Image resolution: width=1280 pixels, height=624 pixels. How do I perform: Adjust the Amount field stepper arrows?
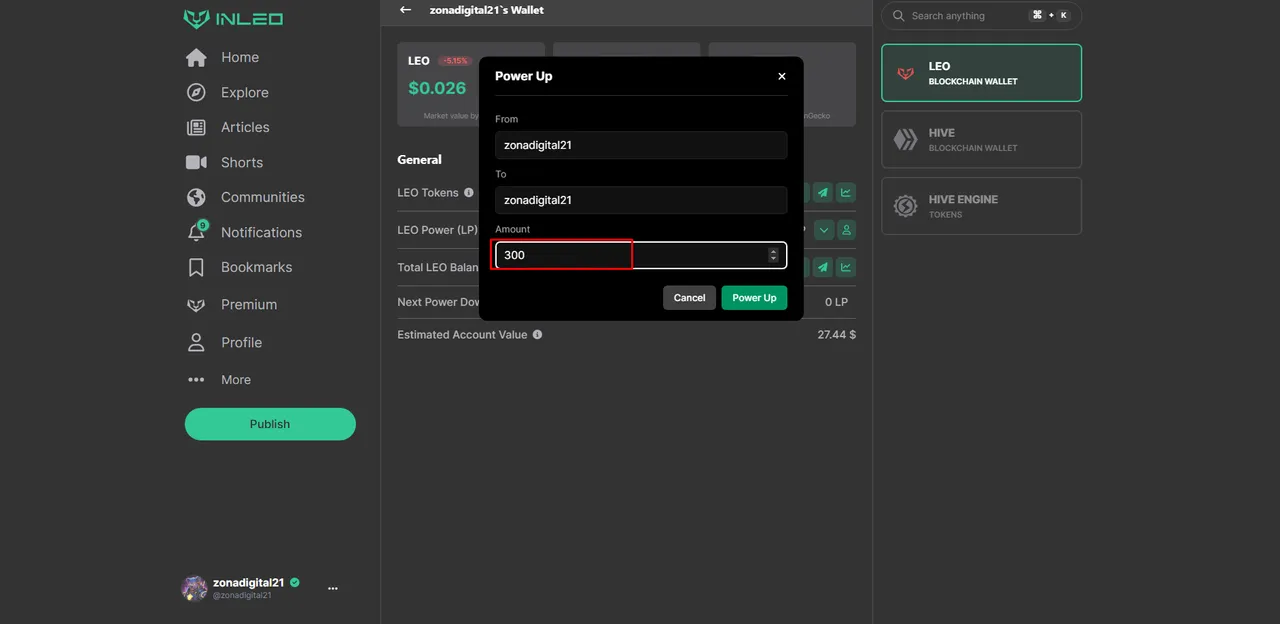773,255
